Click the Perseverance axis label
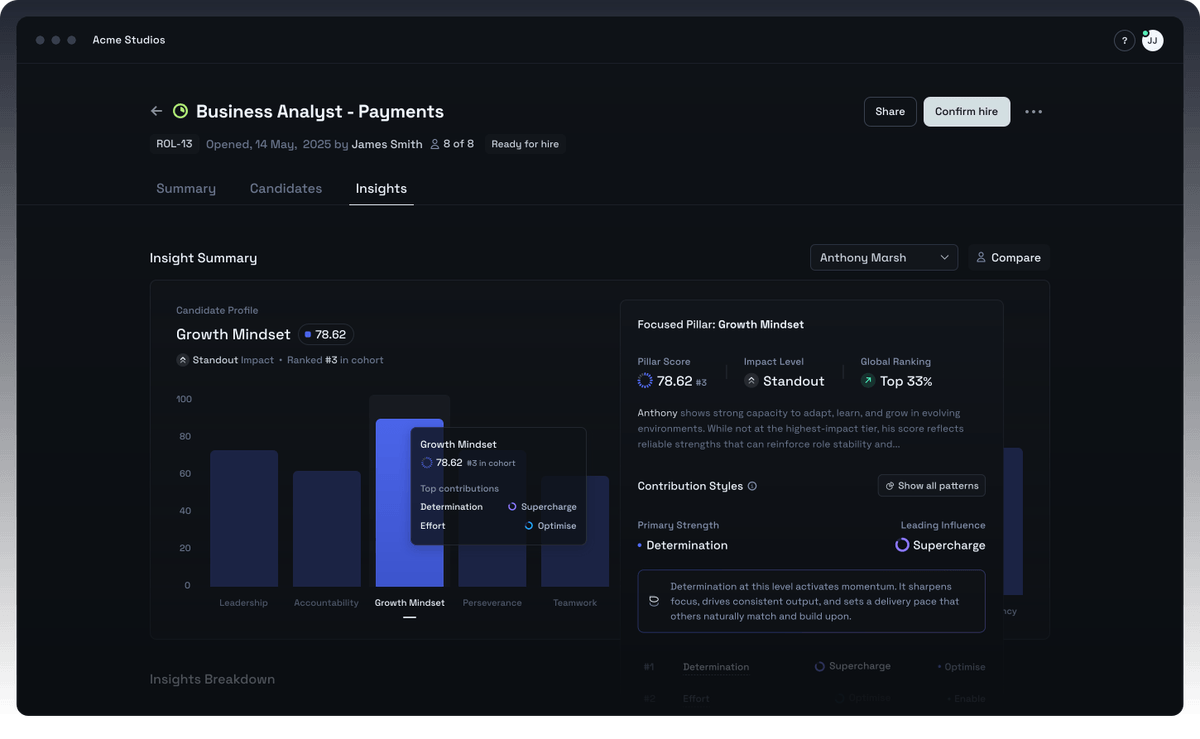Image resolution: width=1200 pixels, height=739 pixels. pos(492,603)
